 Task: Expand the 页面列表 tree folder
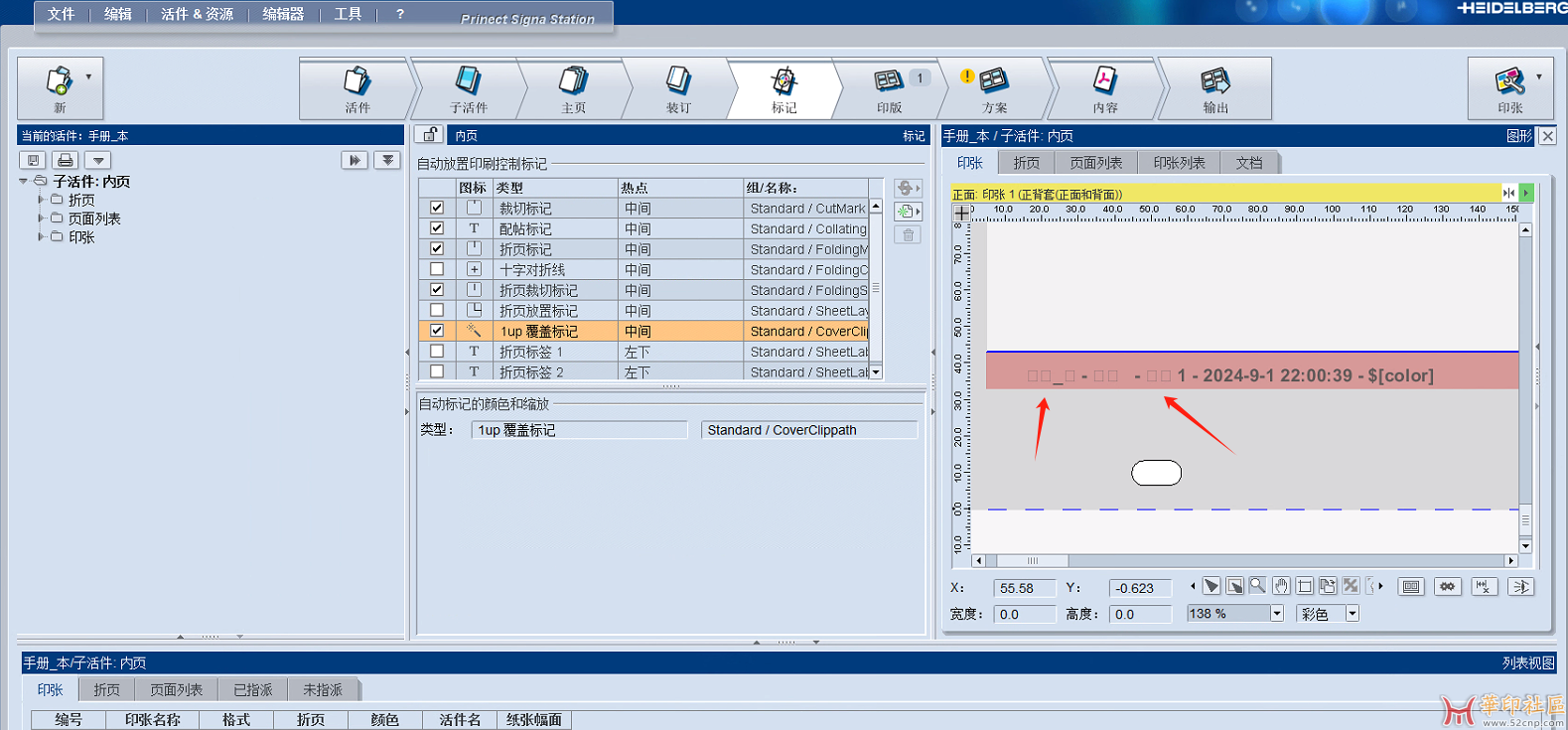41,218
